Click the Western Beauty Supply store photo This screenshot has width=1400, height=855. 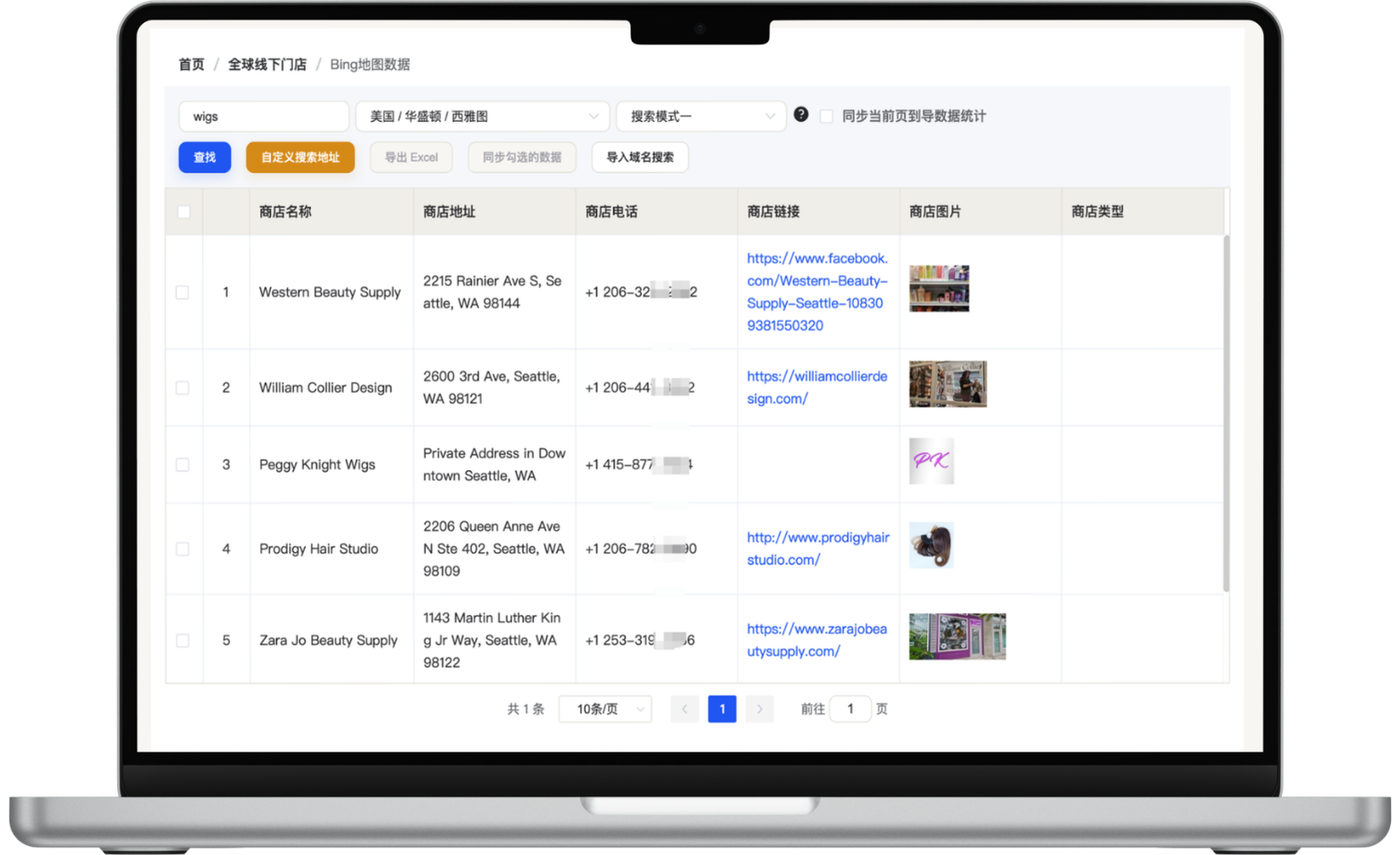coord(940,288)
